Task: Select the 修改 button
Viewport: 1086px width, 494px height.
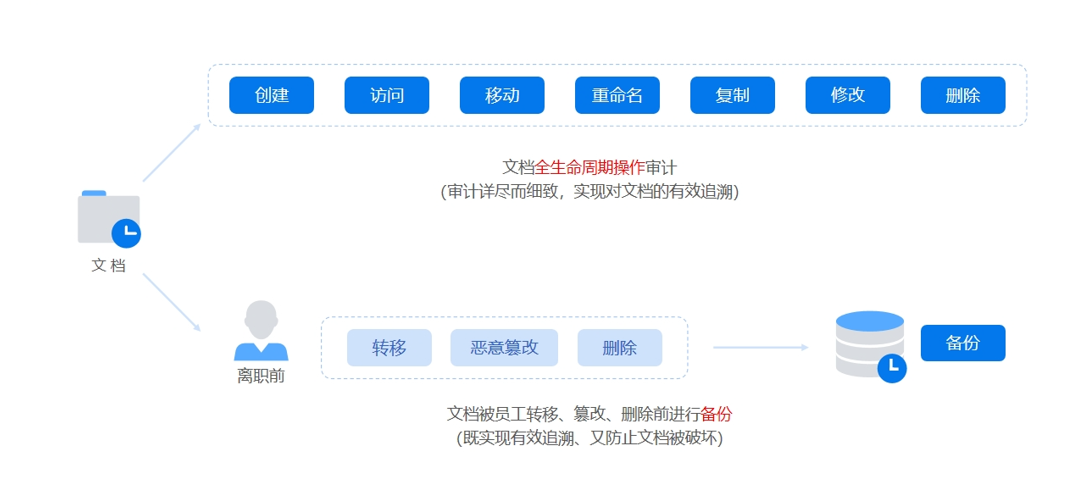Action: pyautogui.click(x=848, y=95)
